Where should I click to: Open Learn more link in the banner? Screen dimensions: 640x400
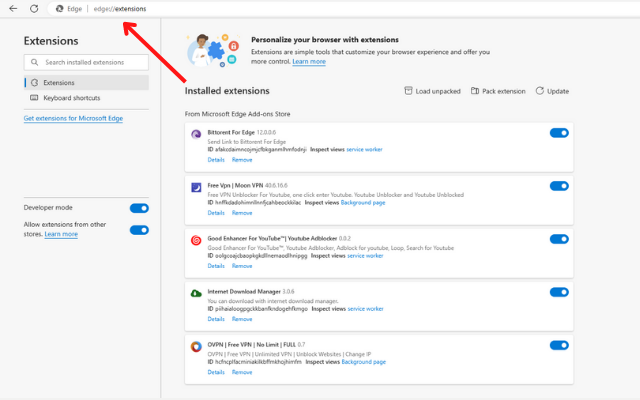pos(309,61)
